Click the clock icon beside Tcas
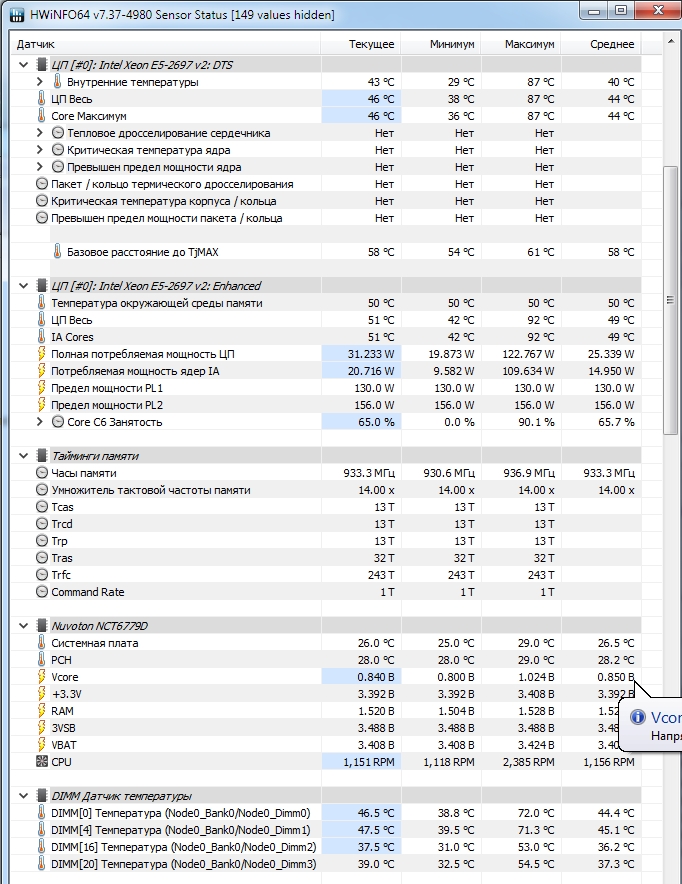 42,507
